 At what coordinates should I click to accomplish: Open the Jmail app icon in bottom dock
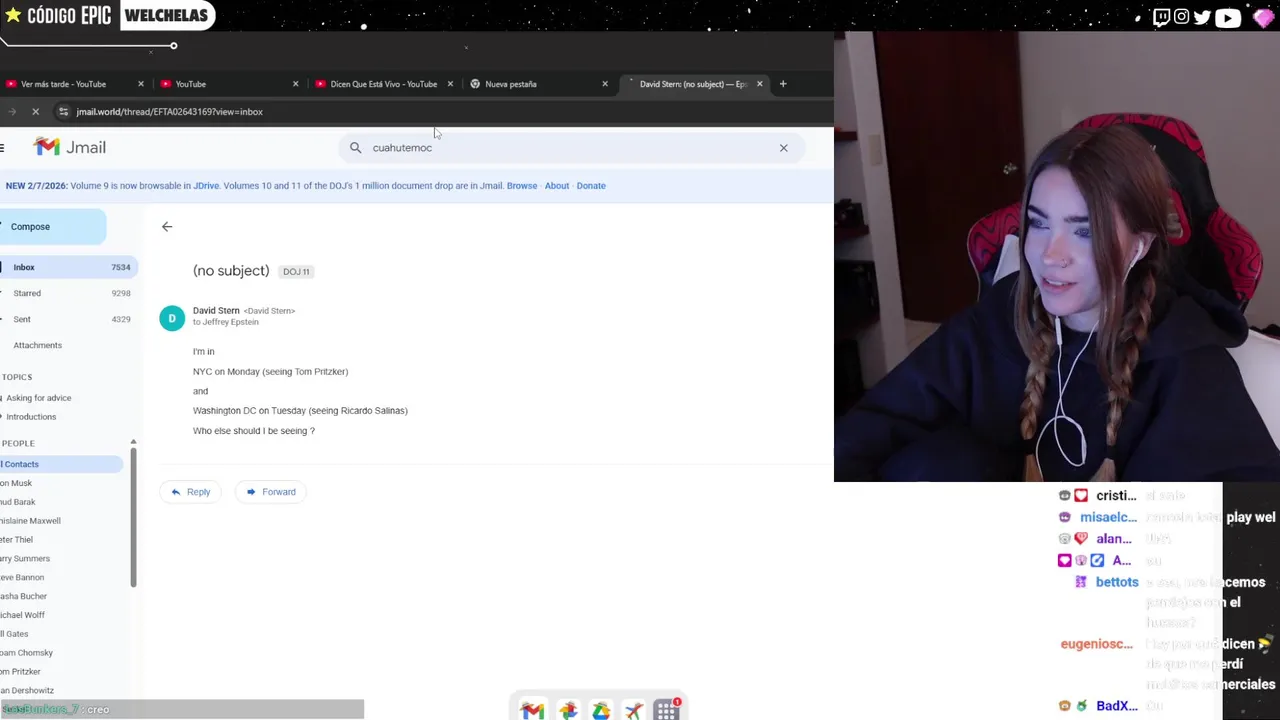(532, 710)
